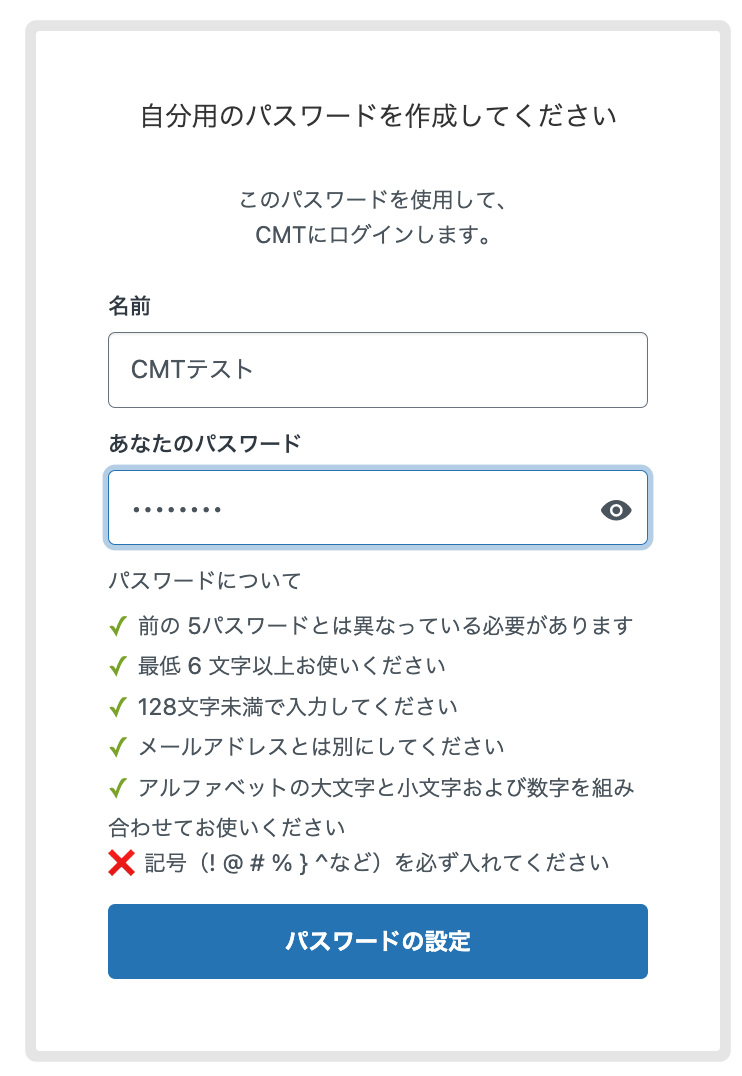Click the 最低 6 文字以上お使いください rule text

pos(292,666)
